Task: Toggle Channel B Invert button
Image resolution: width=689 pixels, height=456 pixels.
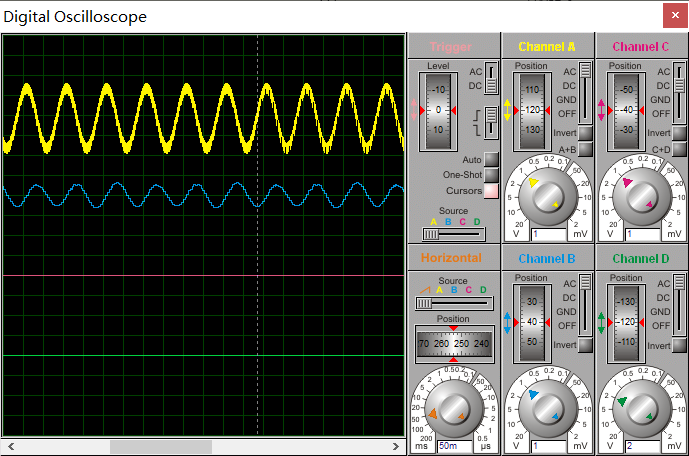Action: 585,345
